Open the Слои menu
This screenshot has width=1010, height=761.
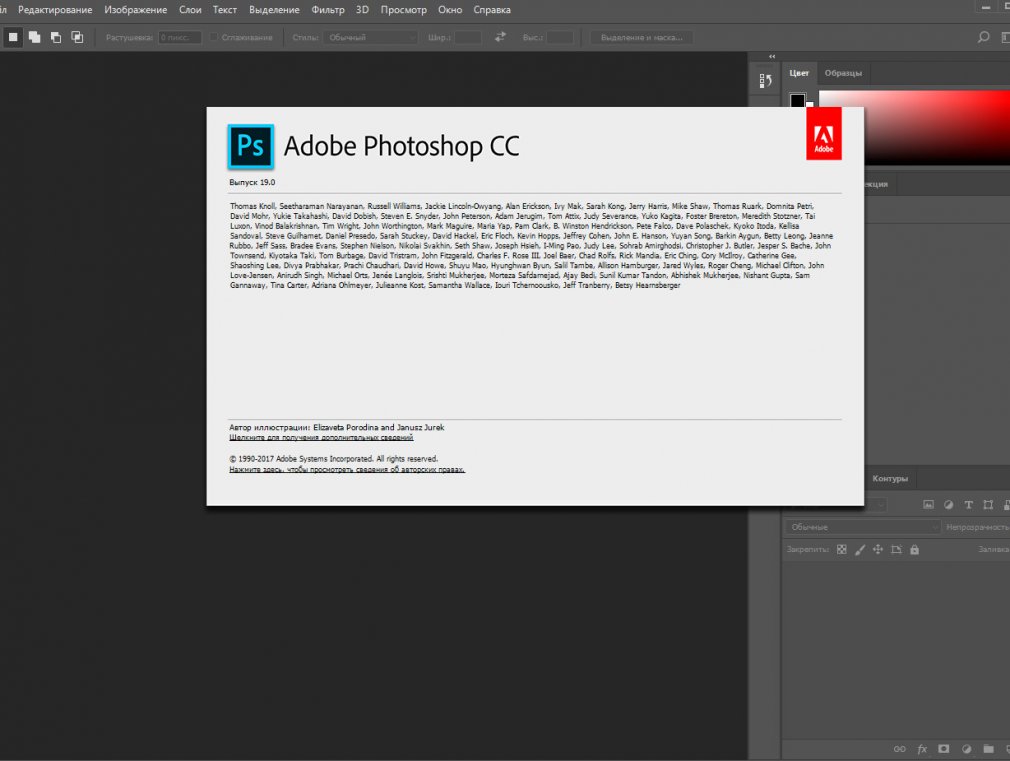click(190, 10)
